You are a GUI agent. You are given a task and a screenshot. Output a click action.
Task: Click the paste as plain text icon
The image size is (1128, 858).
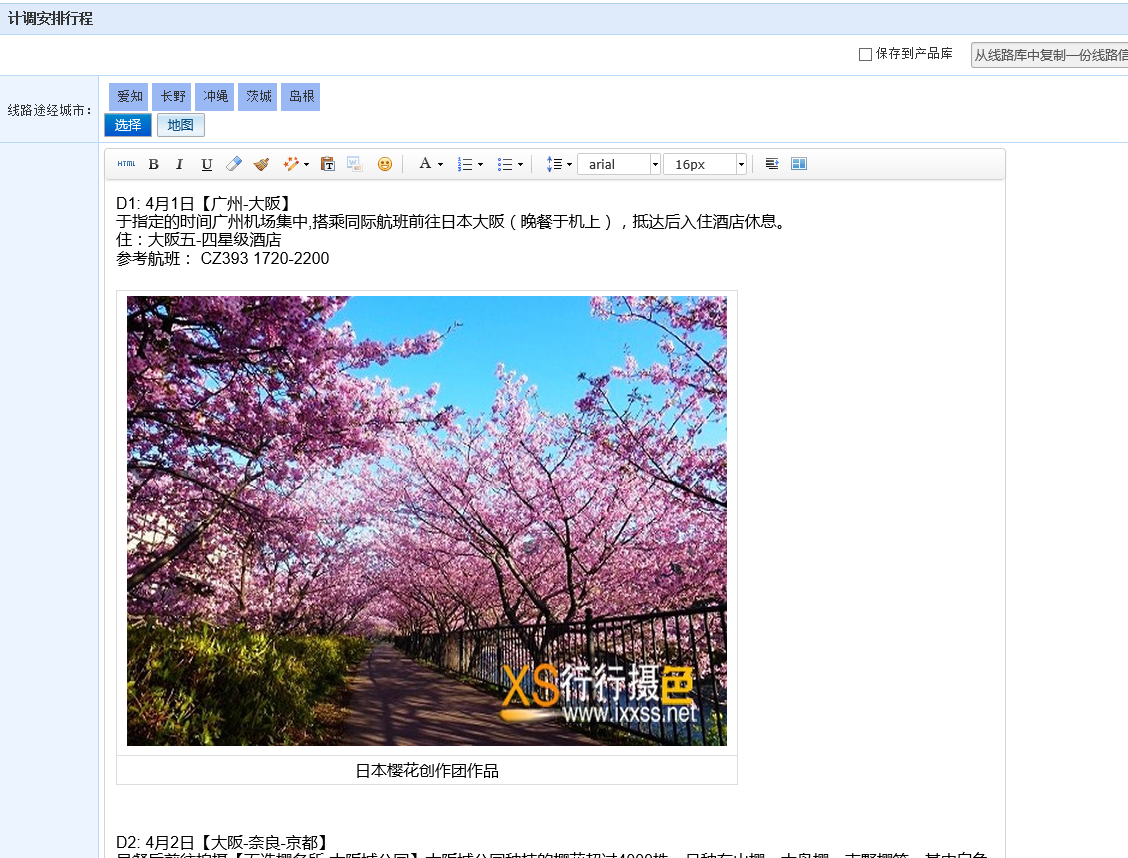click(x=328, y=164)
